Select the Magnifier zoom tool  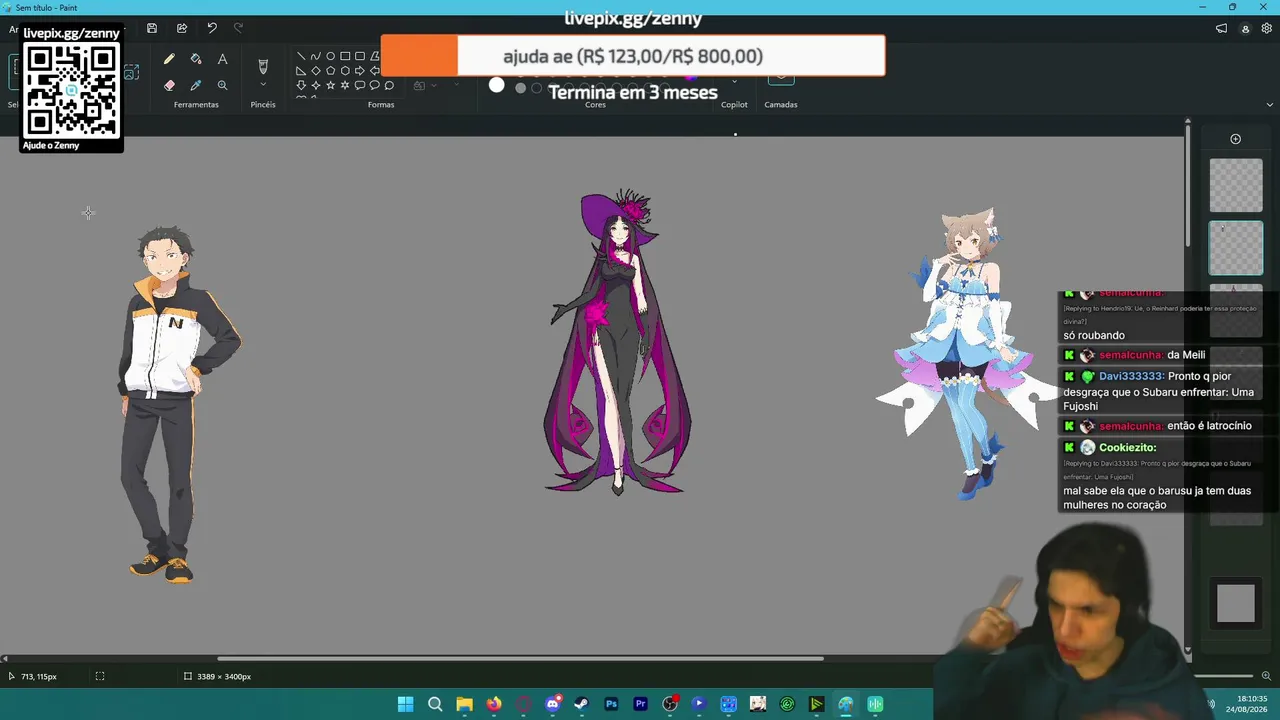tap(222, 86)
